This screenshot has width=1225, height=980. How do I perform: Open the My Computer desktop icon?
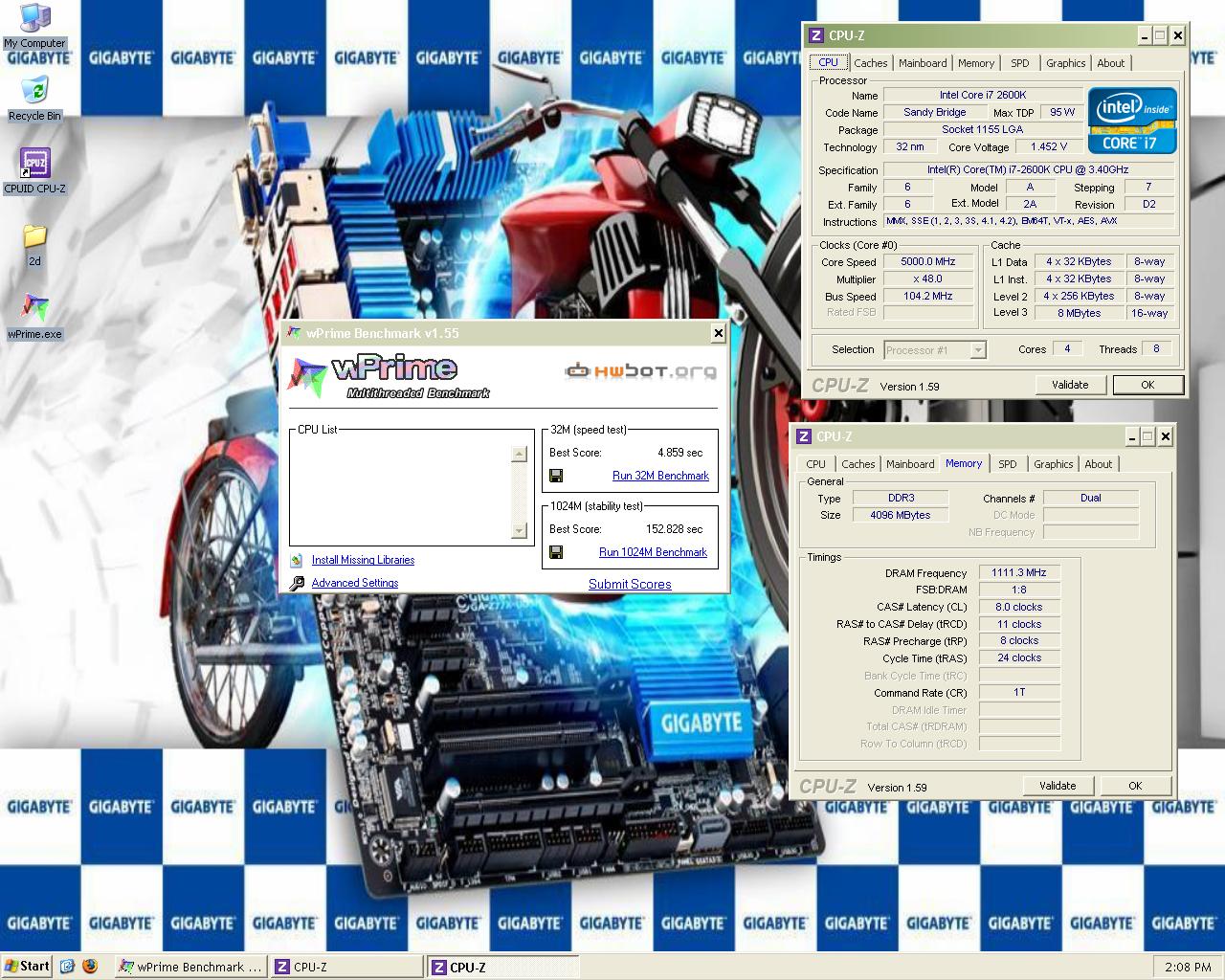pos(34,26)
